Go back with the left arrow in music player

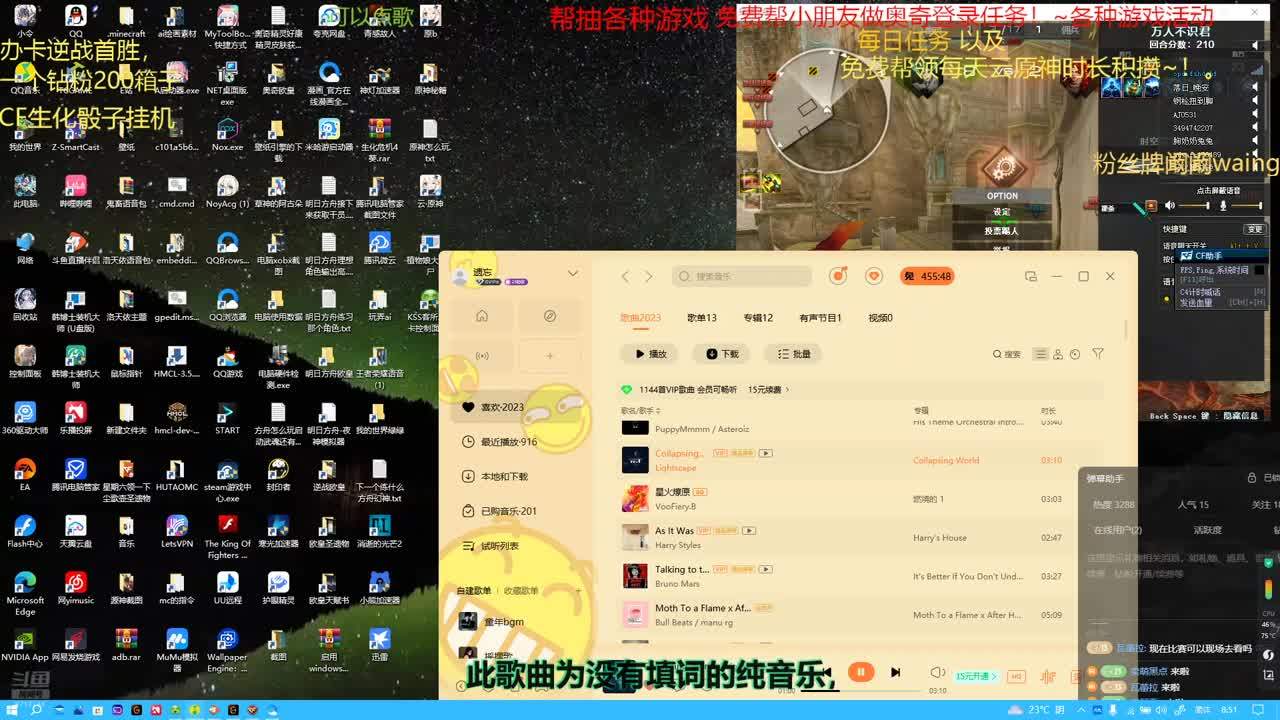tap(625, 276)
